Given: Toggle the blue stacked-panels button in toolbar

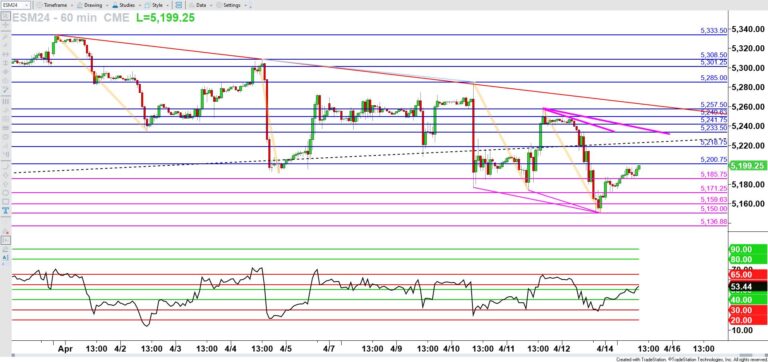Looking at the screenshot, I should (179, 5).
